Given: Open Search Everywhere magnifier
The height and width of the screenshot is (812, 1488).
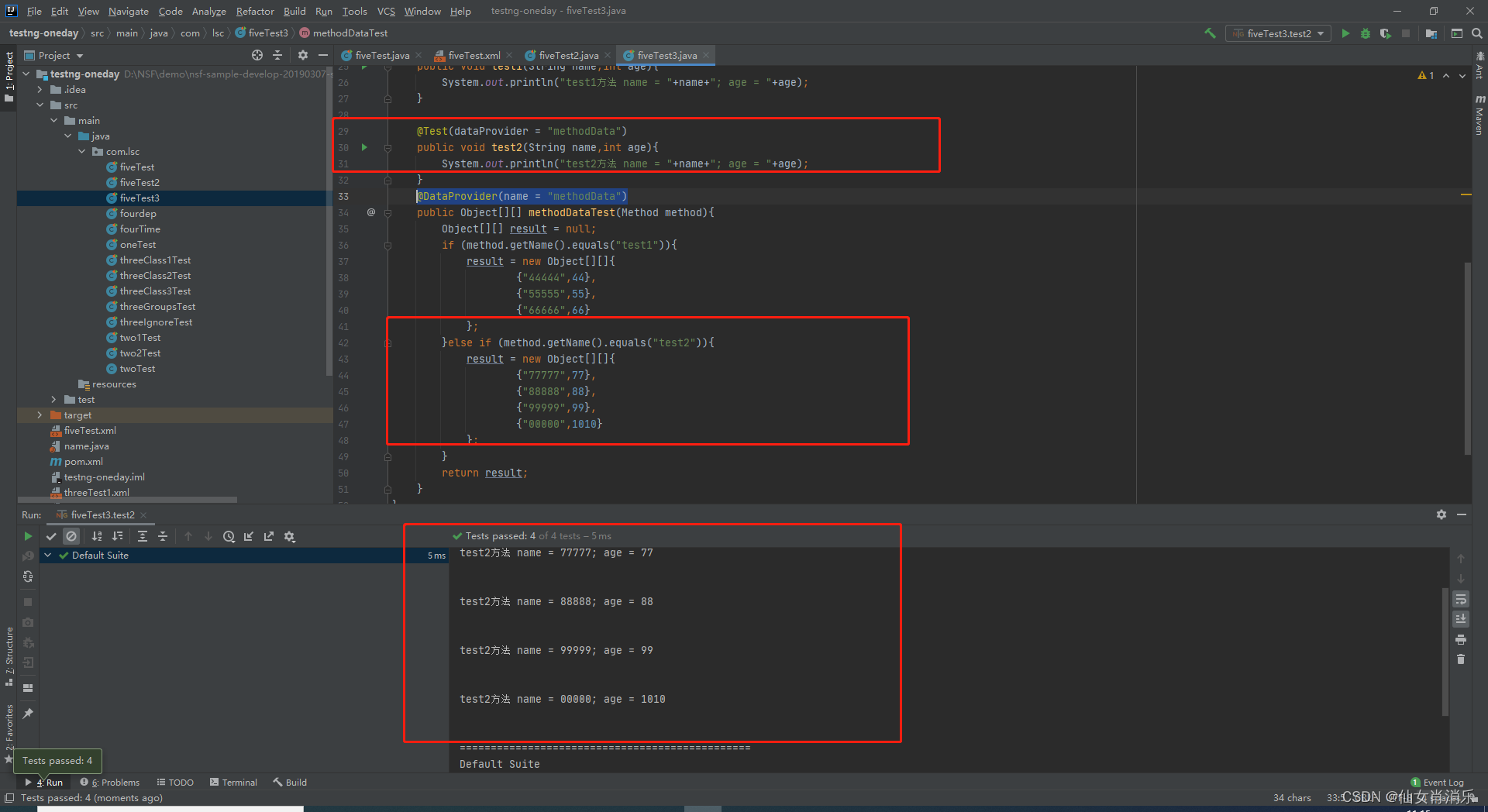Looking at the screenshot, I should click(1477, 33).
